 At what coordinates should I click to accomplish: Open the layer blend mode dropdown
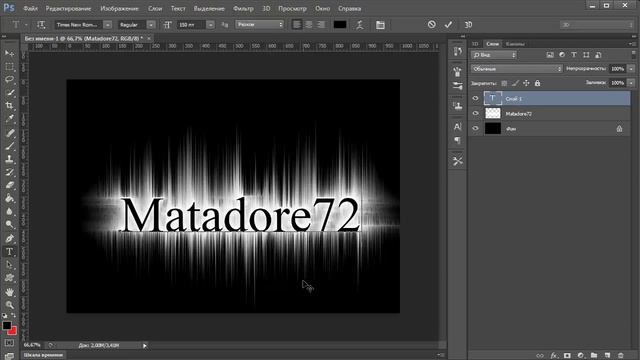point(517,69)
